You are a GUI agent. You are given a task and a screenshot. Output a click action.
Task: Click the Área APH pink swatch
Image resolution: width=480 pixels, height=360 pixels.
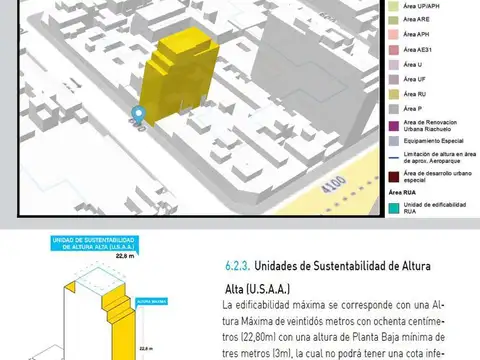[394, 34]
